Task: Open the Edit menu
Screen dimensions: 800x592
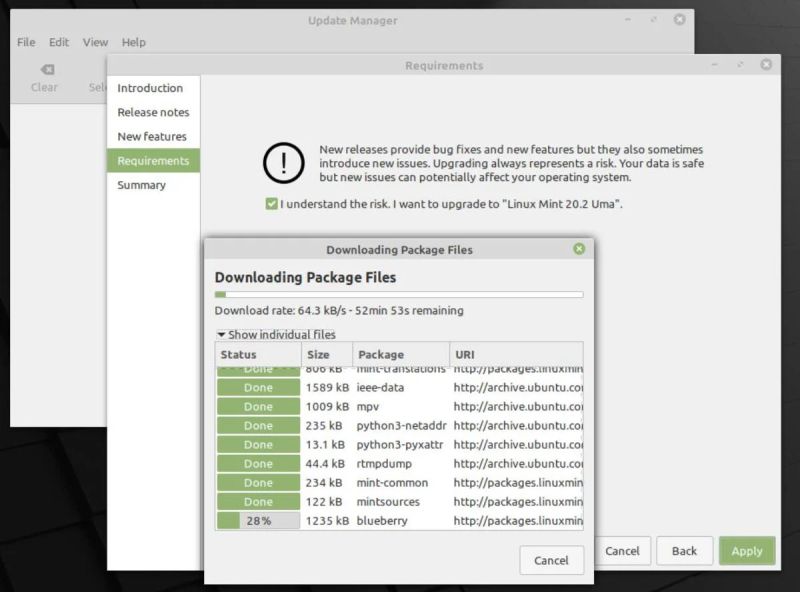Action: point(58,42)
